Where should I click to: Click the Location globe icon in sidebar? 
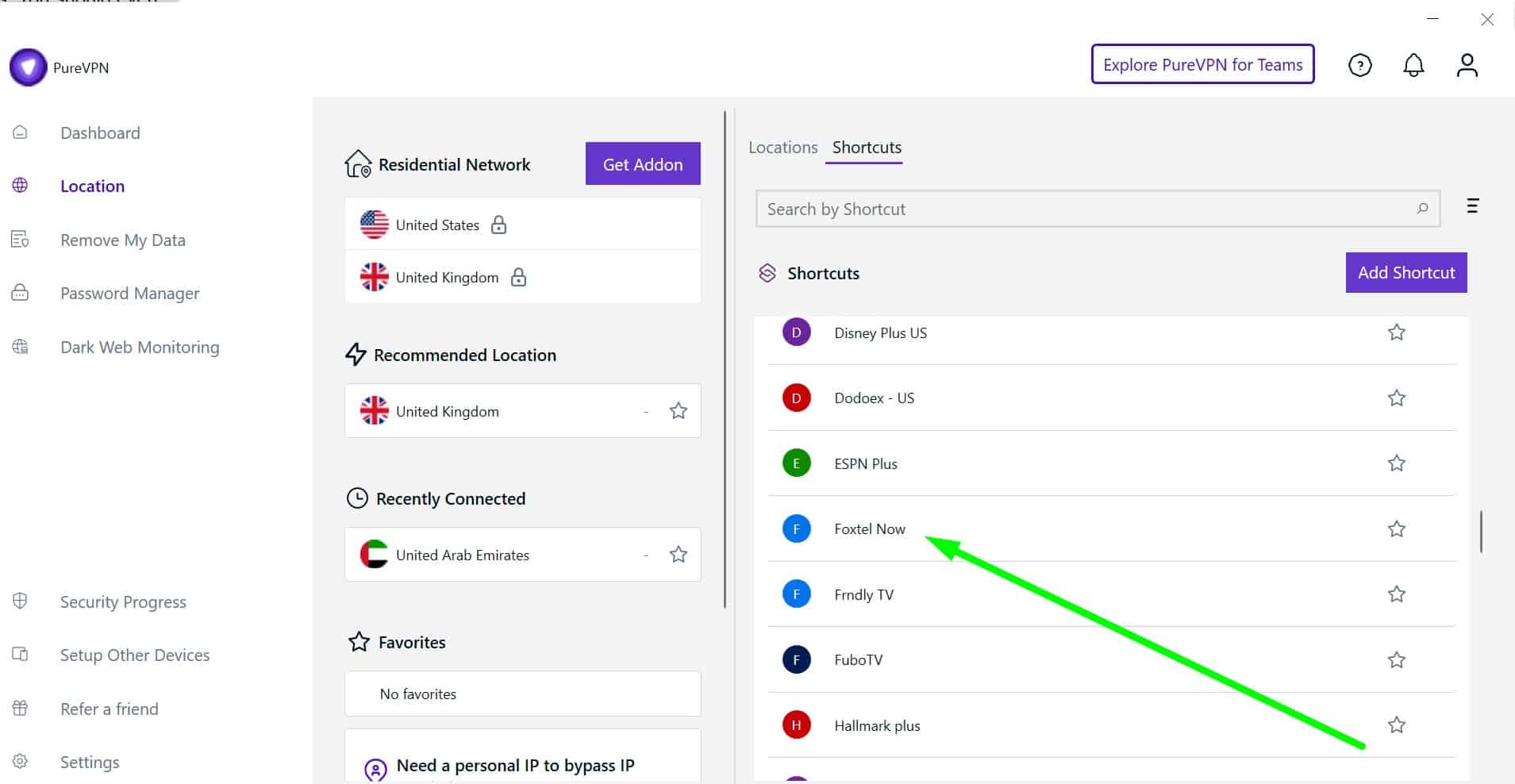[20, 186]
